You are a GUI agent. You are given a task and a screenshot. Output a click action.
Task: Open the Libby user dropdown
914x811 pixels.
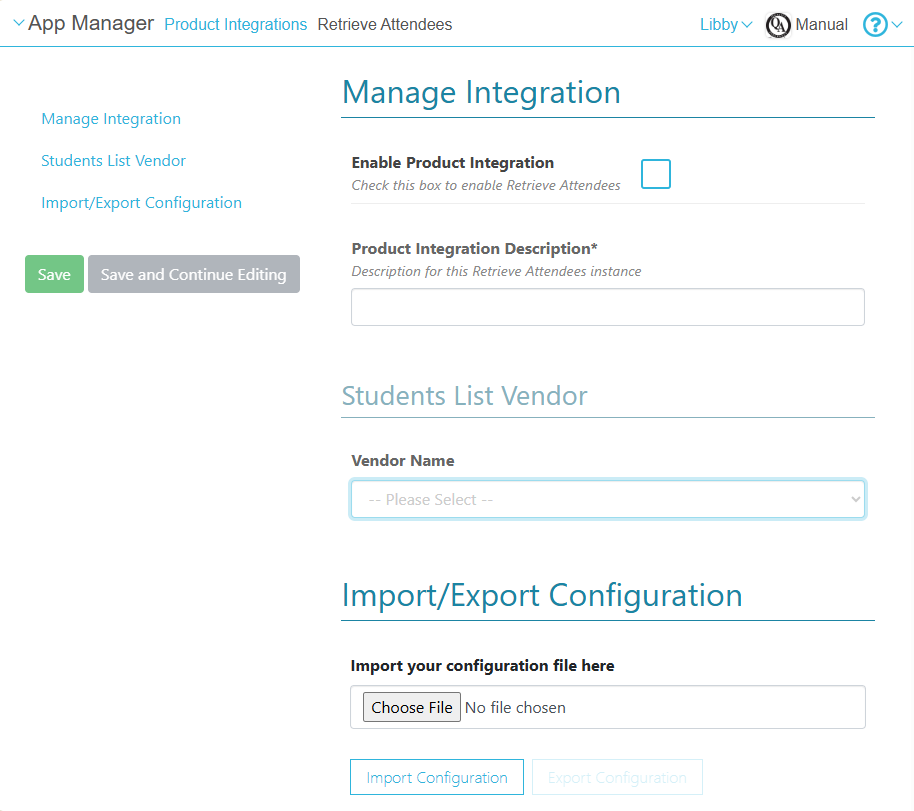[725, 24]
